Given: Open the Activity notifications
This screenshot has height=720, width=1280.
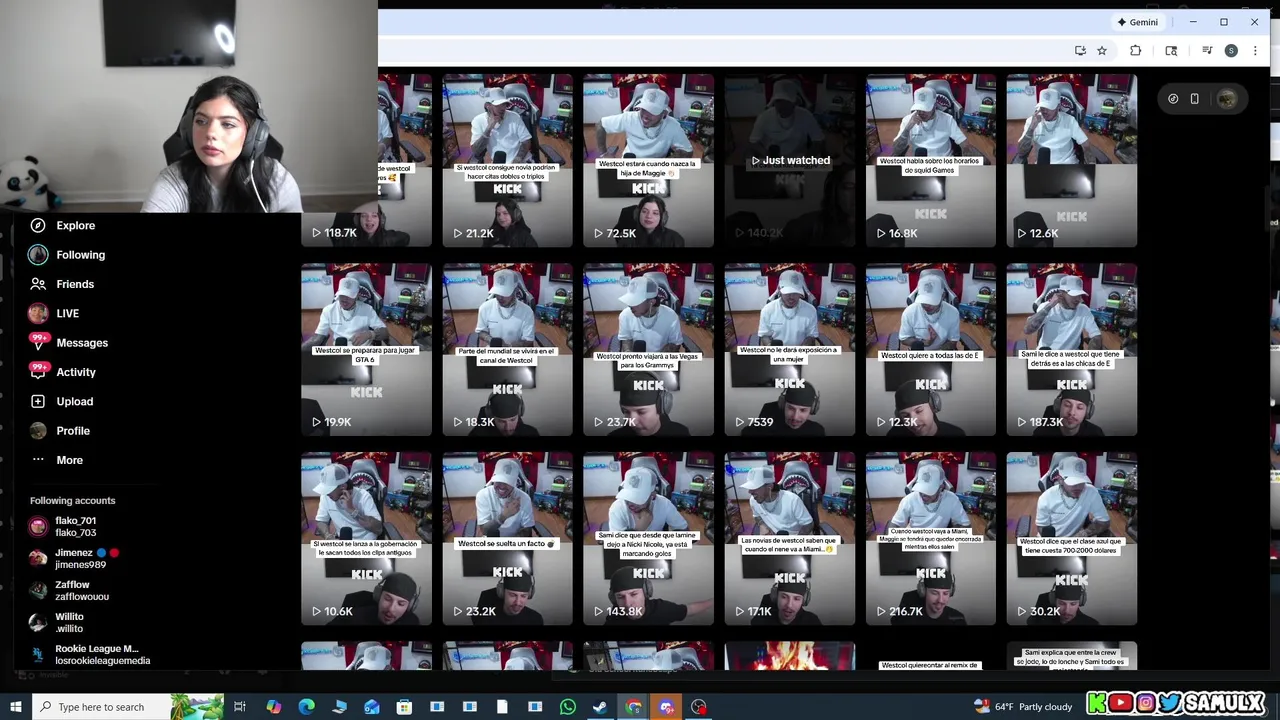Looking at the screenshot, I should tap(63, 372).
